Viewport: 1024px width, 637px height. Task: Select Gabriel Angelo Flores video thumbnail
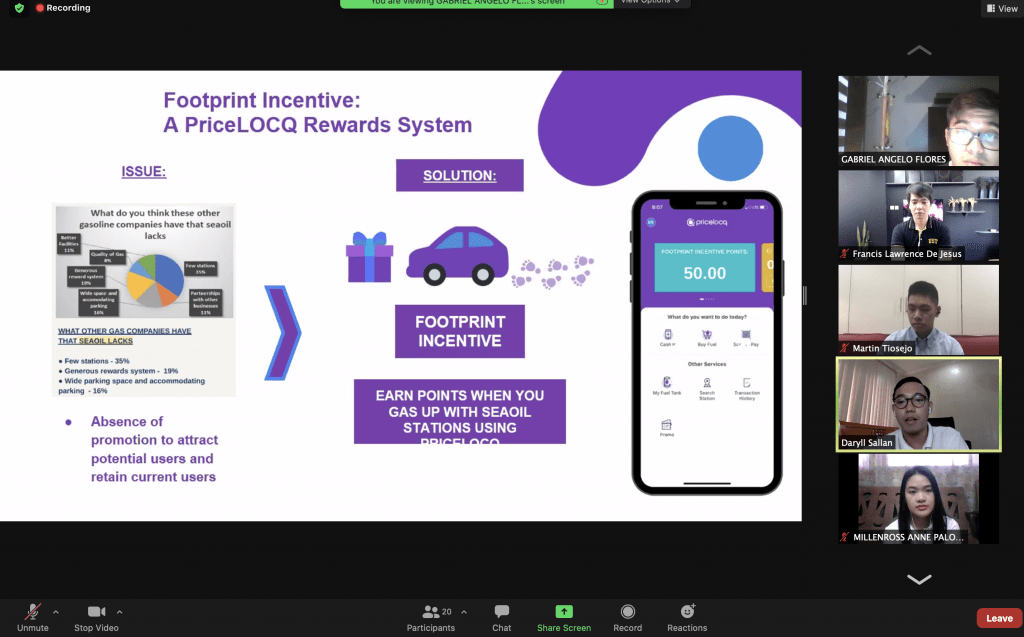(918, 121)
